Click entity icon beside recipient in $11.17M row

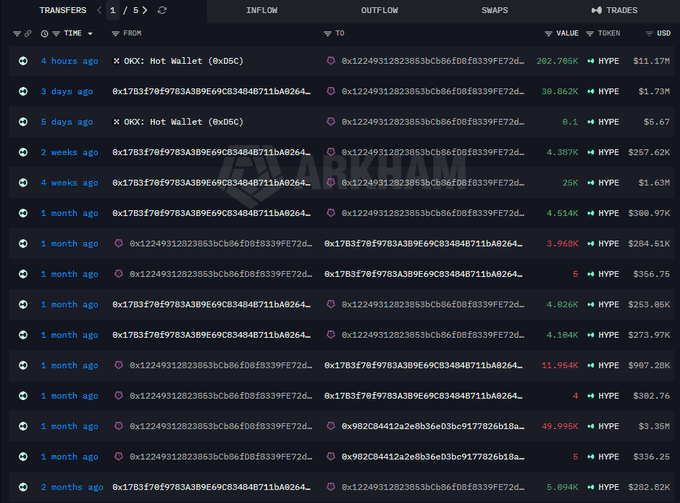330,61
